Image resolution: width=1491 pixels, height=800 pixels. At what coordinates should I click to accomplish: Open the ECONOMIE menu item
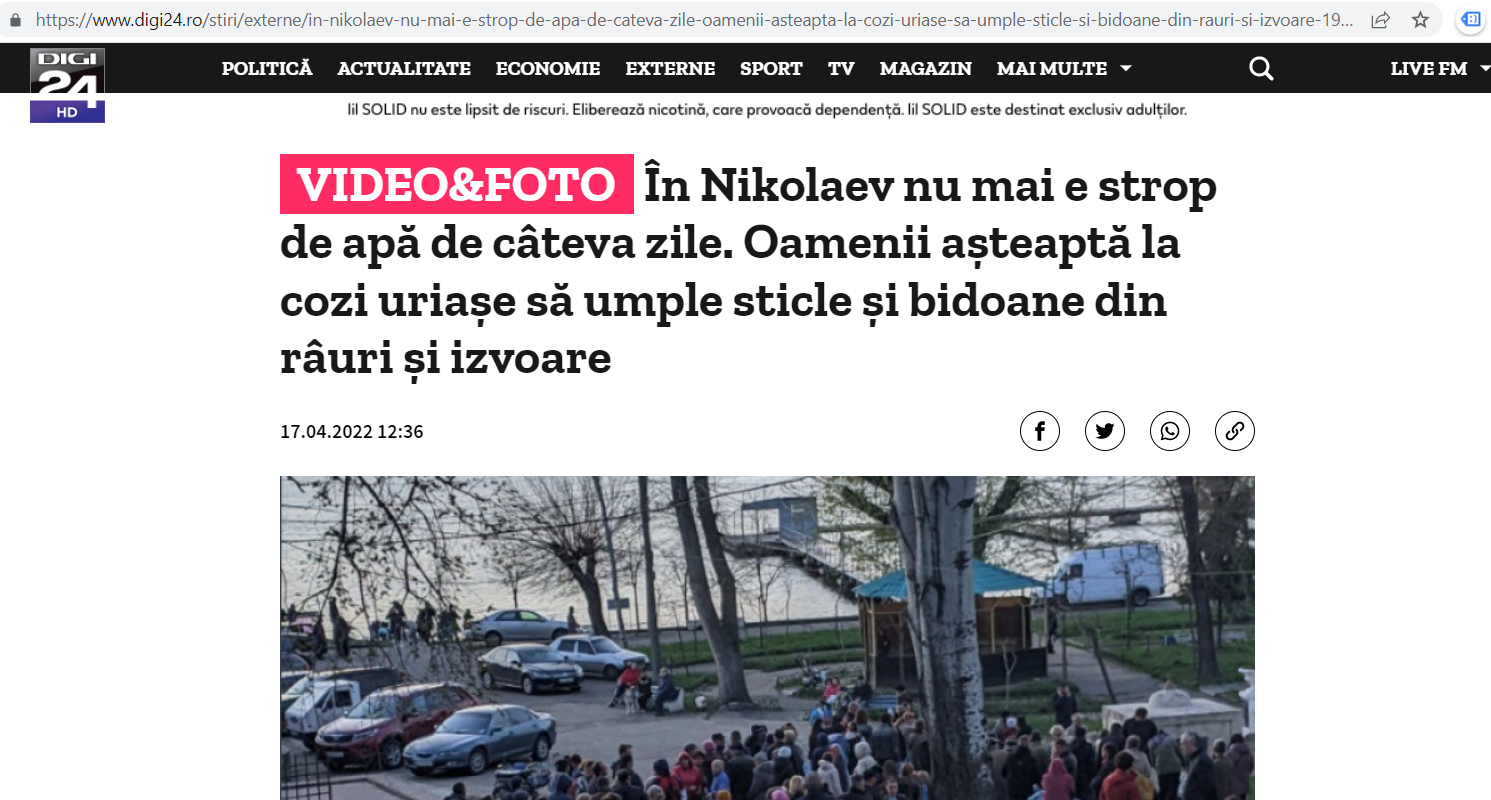point(548,68)
